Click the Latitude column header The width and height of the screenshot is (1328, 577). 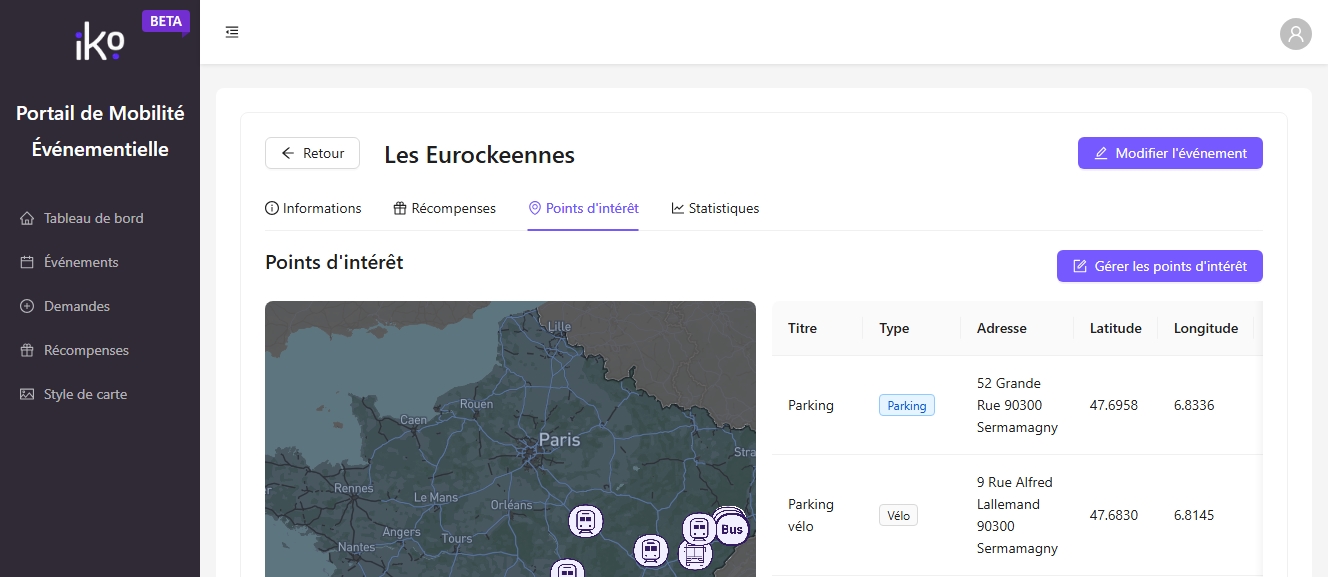pos(1116,328)
